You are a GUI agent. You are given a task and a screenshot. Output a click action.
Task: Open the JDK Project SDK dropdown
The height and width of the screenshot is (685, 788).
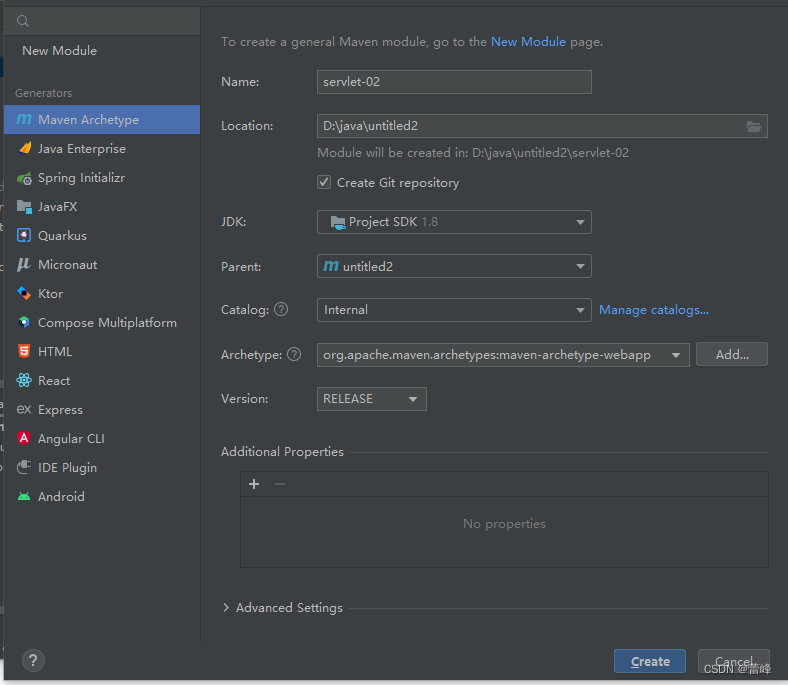pos(454,222)
